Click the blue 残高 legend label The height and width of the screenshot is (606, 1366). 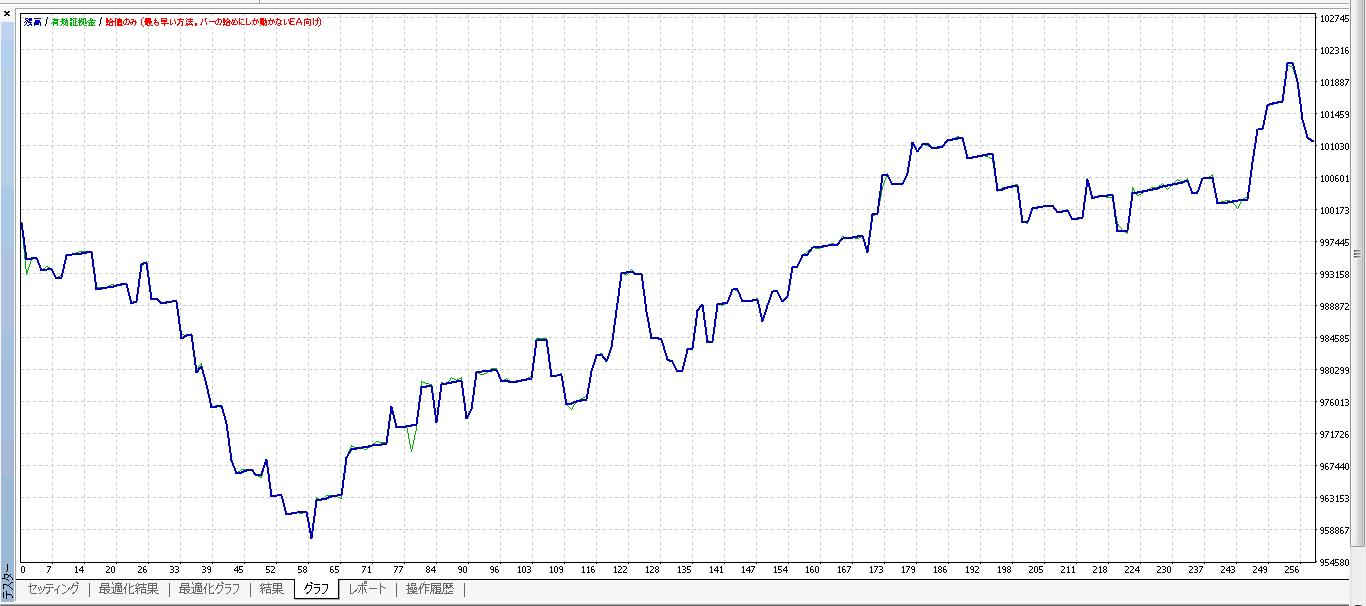(x=32, y=21)
